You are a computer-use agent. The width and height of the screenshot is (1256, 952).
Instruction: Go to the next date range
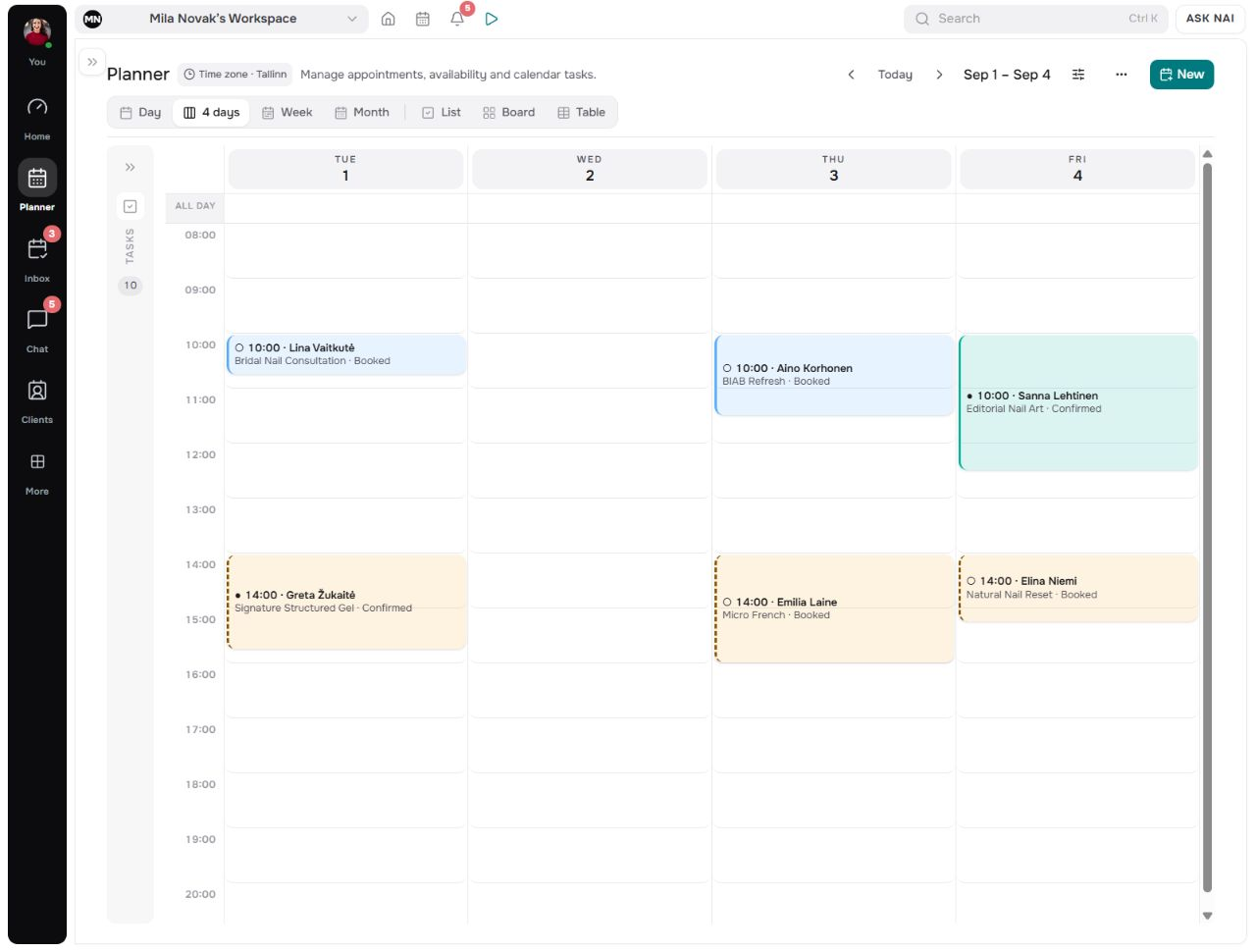pos(939,75)
